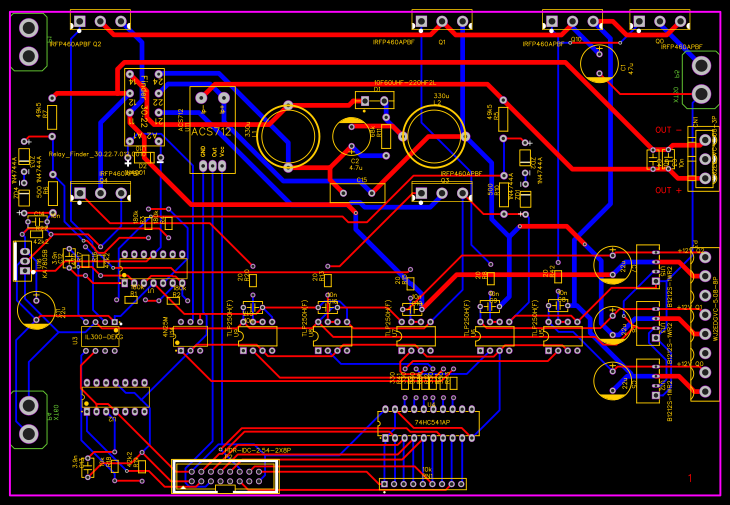Click the Vcc pin of the ACS712

[x=223, y=166]
